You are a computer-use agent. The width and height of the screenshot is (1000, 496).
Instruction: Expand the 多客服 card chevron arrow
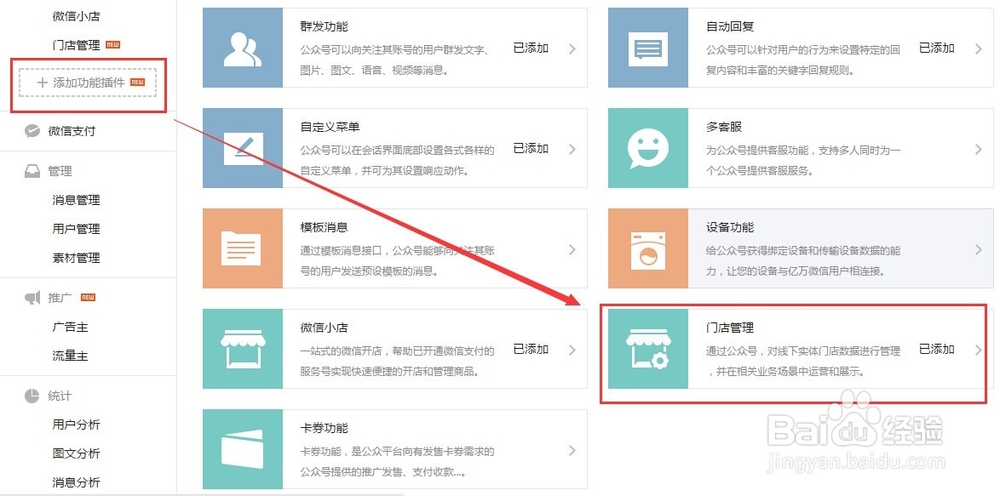(978, 149)
